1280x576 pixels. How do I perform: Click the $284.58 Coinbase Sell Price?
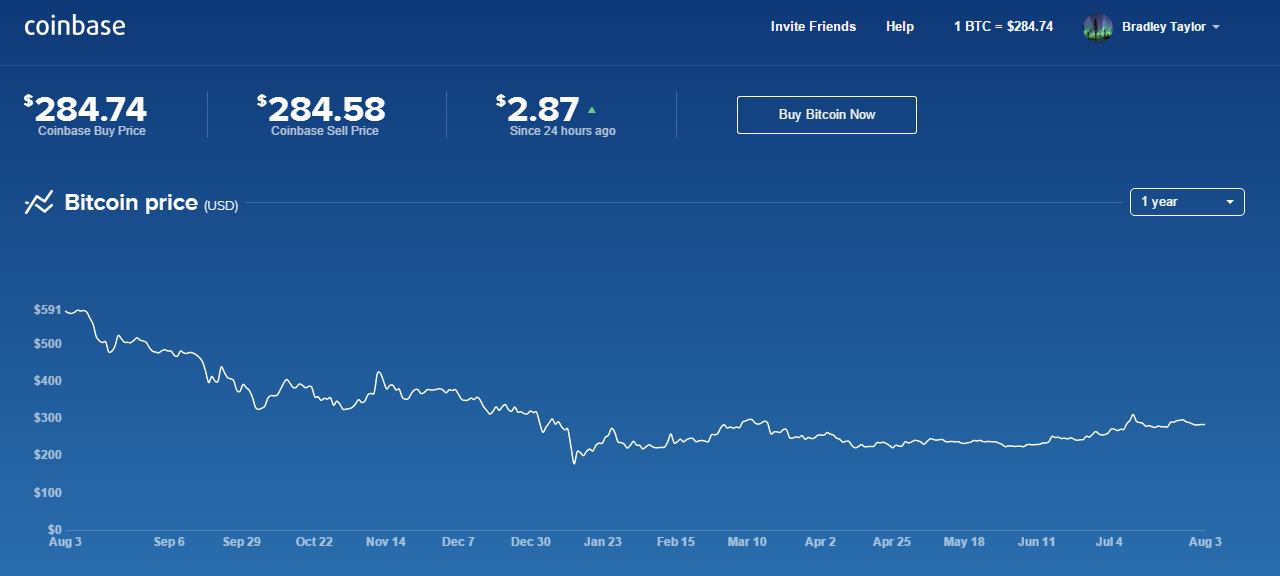pos(322,109)
